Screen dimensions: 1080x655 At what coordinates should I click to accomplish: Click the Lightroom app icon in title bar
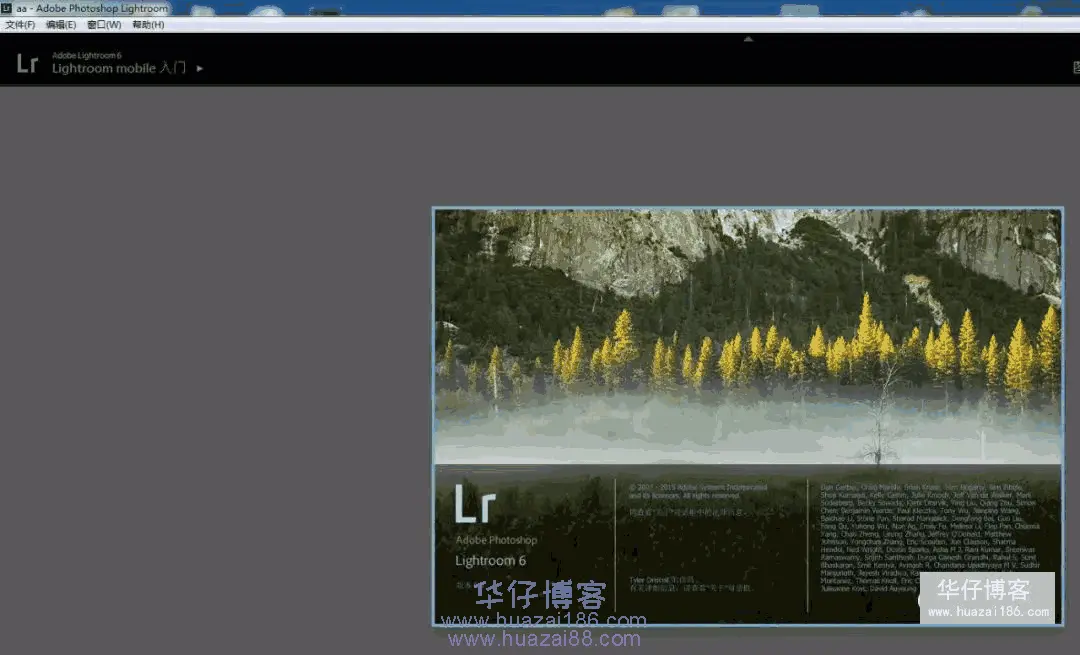click(x=7, y=8)
